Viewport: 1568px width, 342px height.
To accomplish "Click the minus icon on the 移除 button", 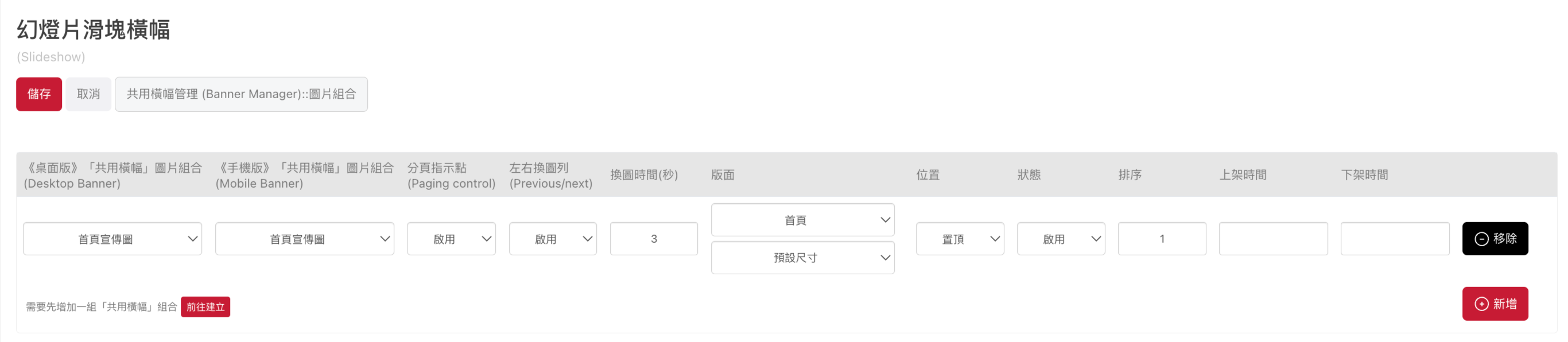I will (1481, 239).
